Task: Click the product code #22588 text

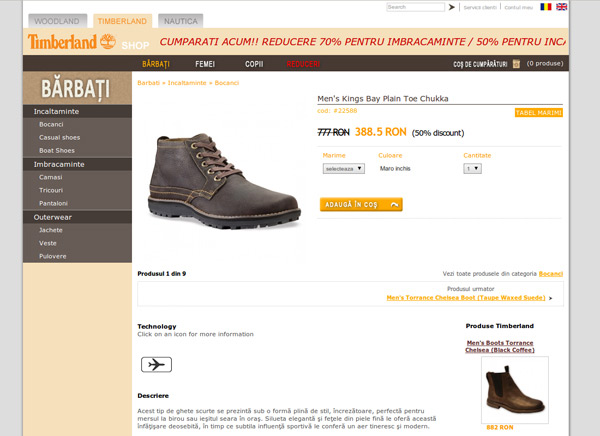Action: [x=337, y=111]
